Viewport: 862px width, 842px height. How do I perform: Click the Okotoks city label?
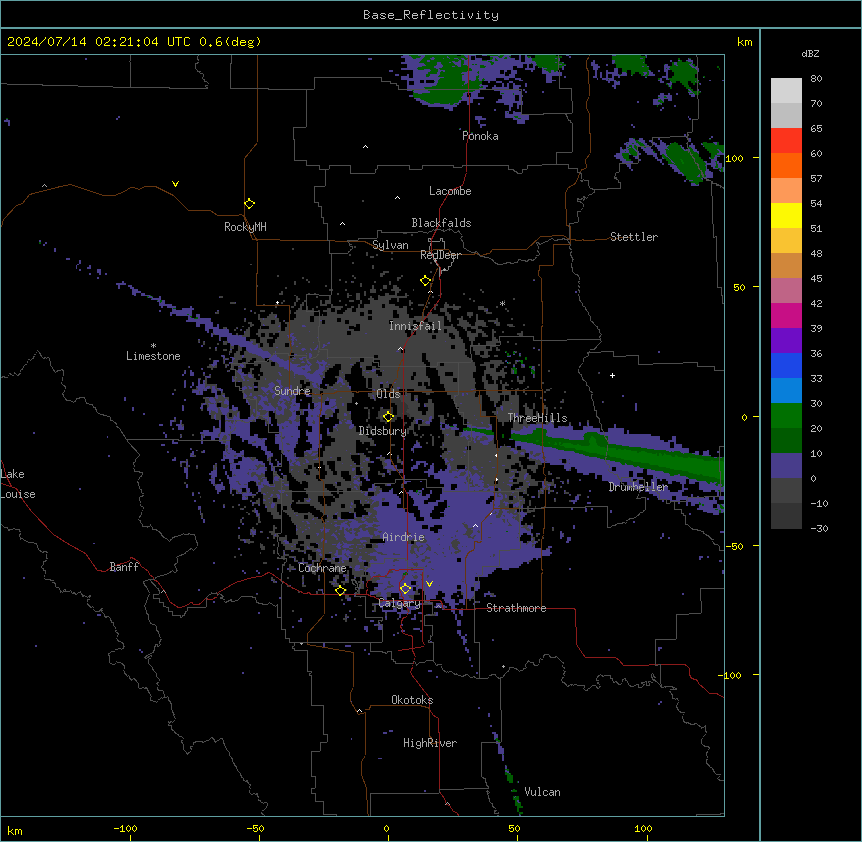(x=412, y=700)
